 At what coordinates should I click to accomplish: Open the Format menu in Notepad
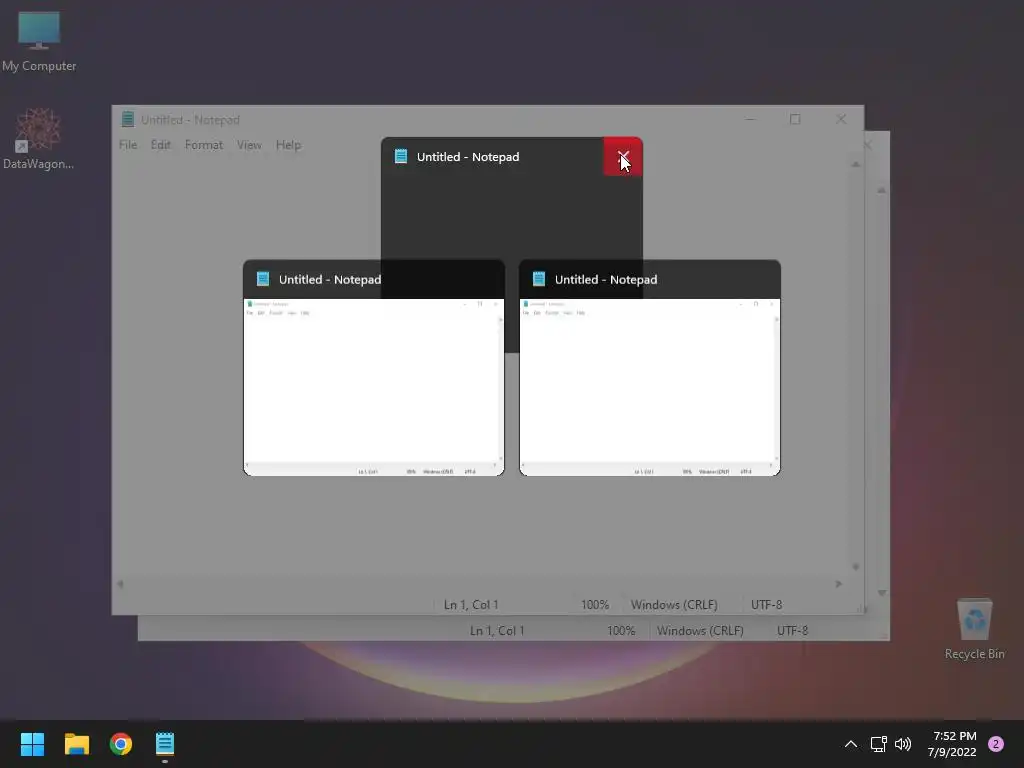[204, 145]
